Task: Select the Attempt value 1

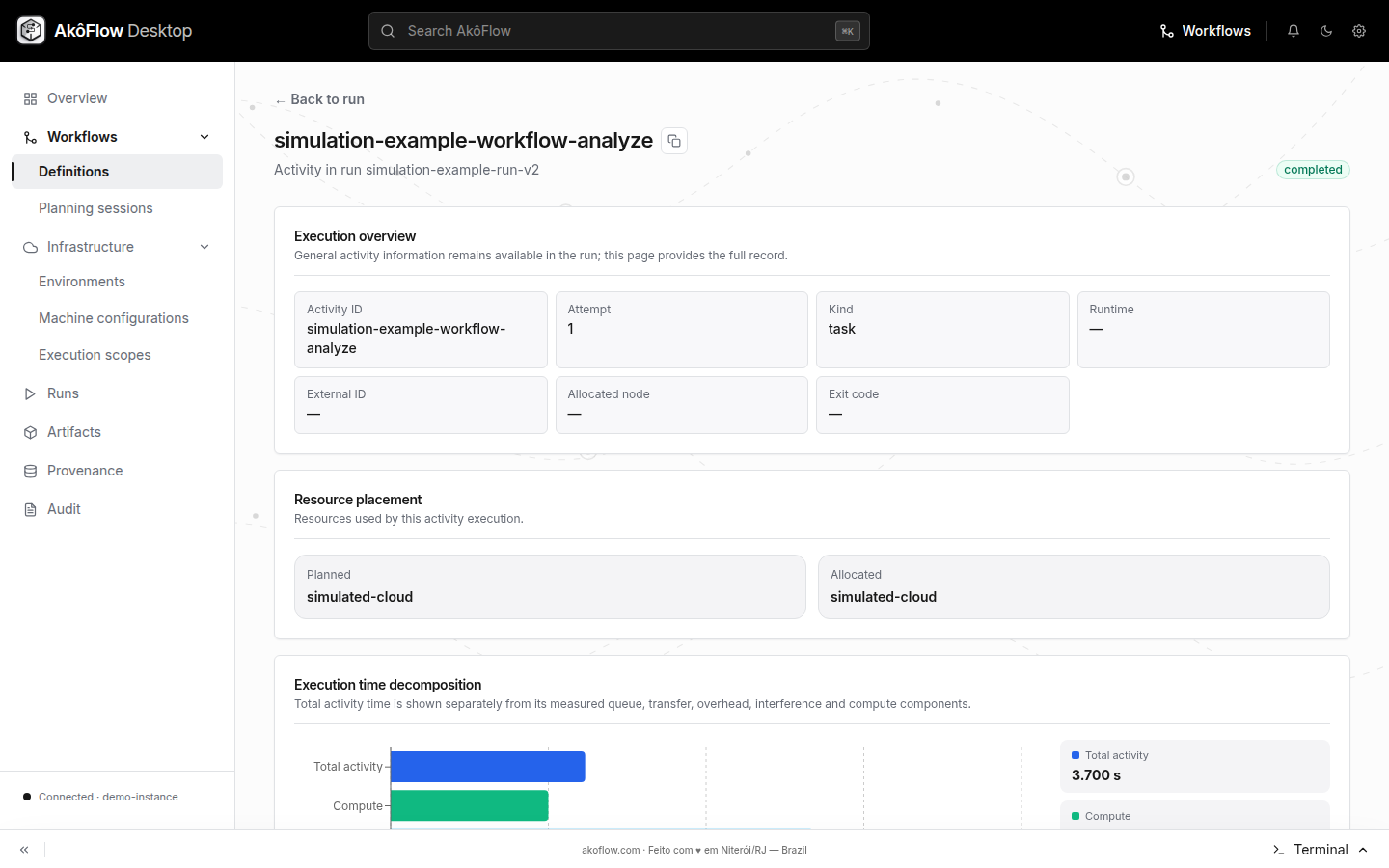Action: point(571,329)
